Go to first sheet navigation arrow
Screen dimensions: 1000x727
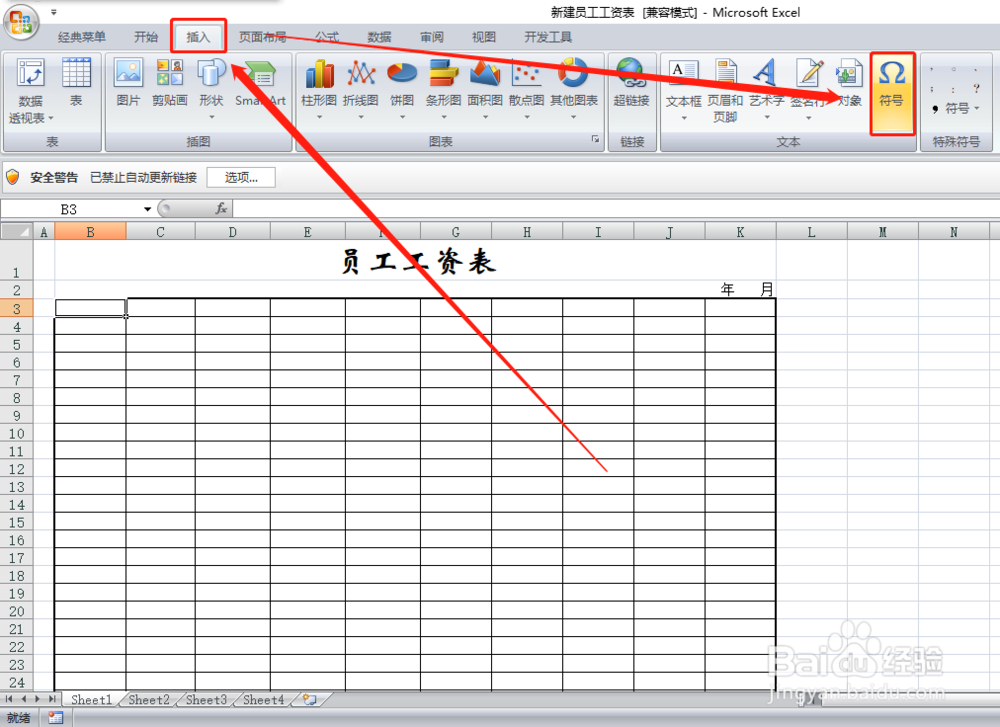click(9, 699)
